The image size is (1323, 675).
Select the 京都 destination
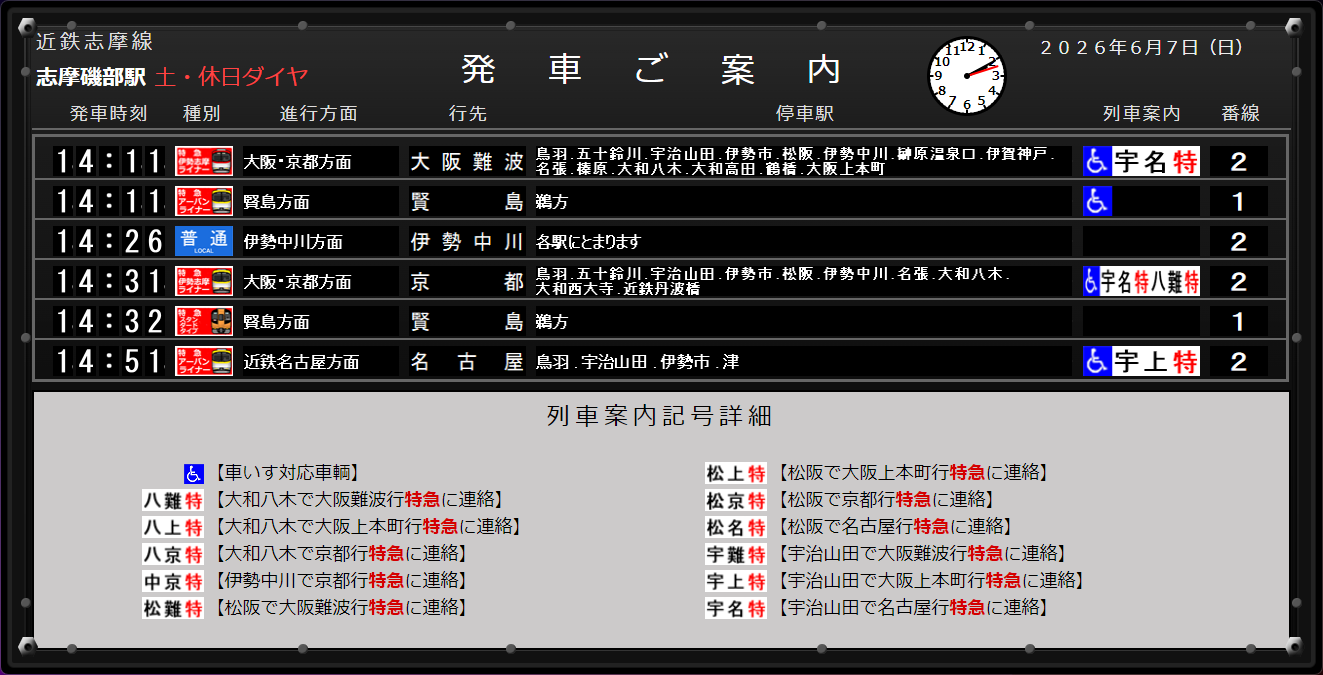point(467,282)
